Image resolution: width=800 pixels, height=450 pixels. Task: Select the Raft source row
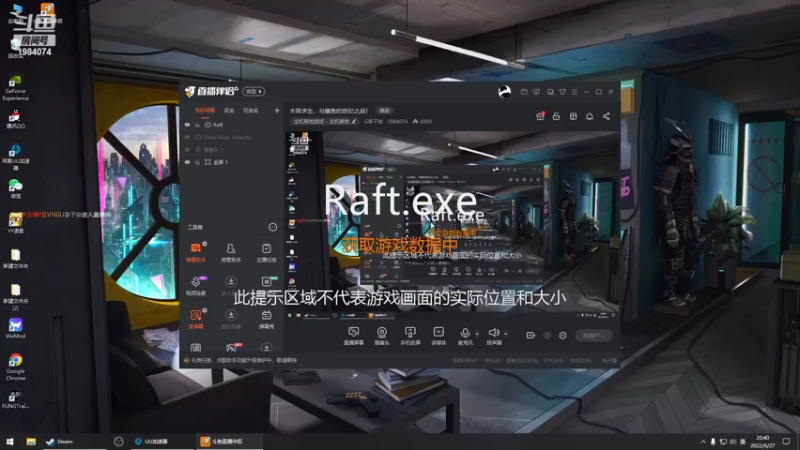233,124
